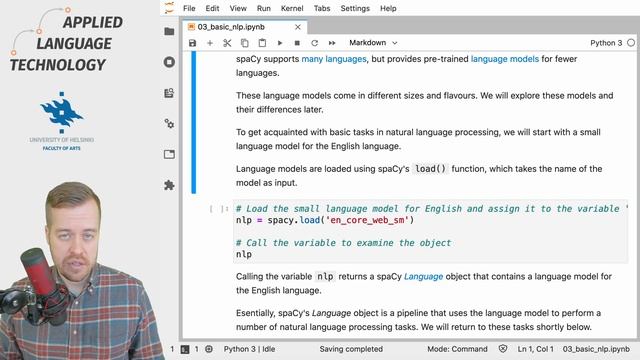
Task: Open the Property Inspector gears icon
Action: coord(169,124)
